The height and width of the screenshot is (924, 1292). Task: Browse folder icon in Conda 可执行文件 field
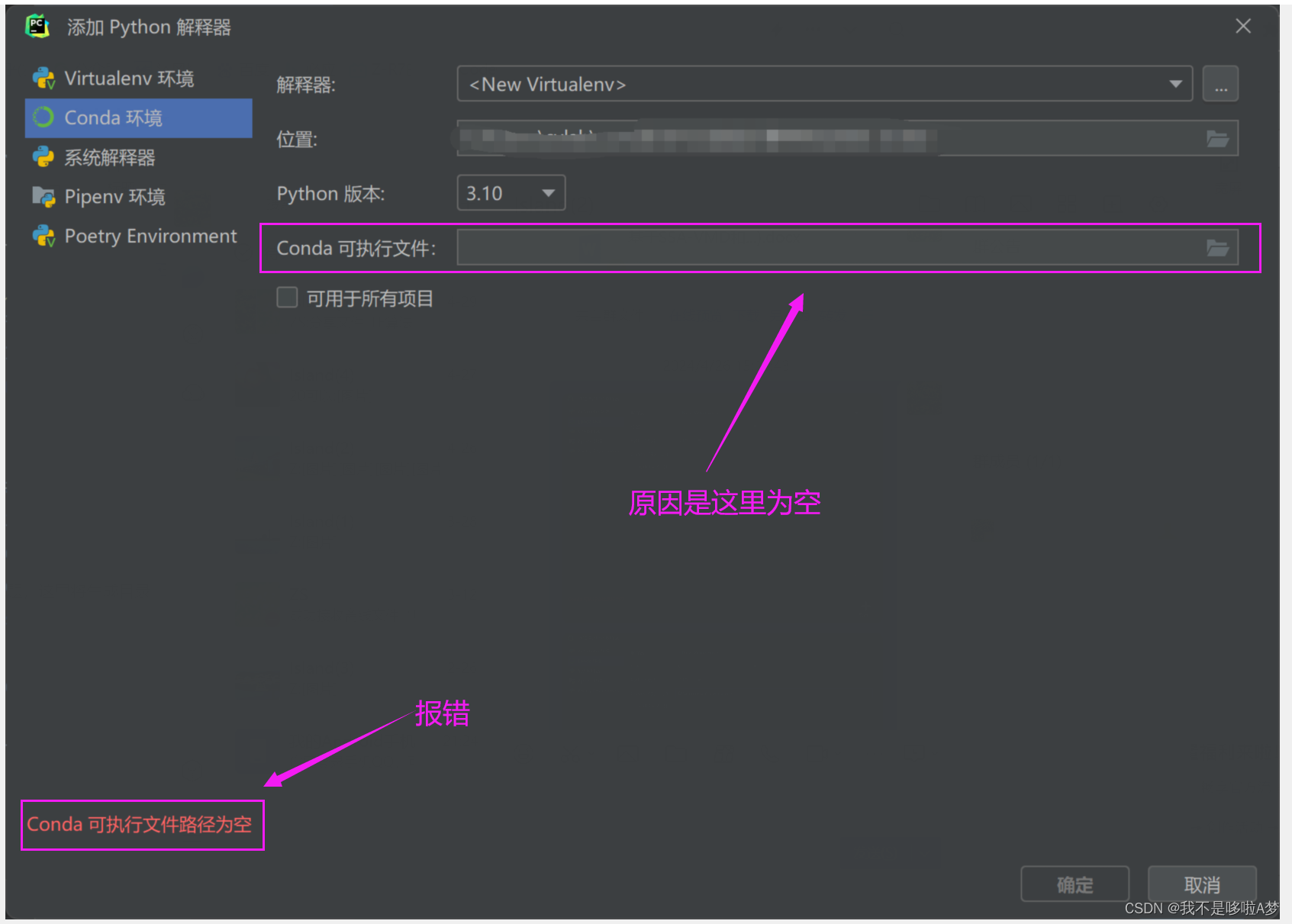(x=1217, y=248)
